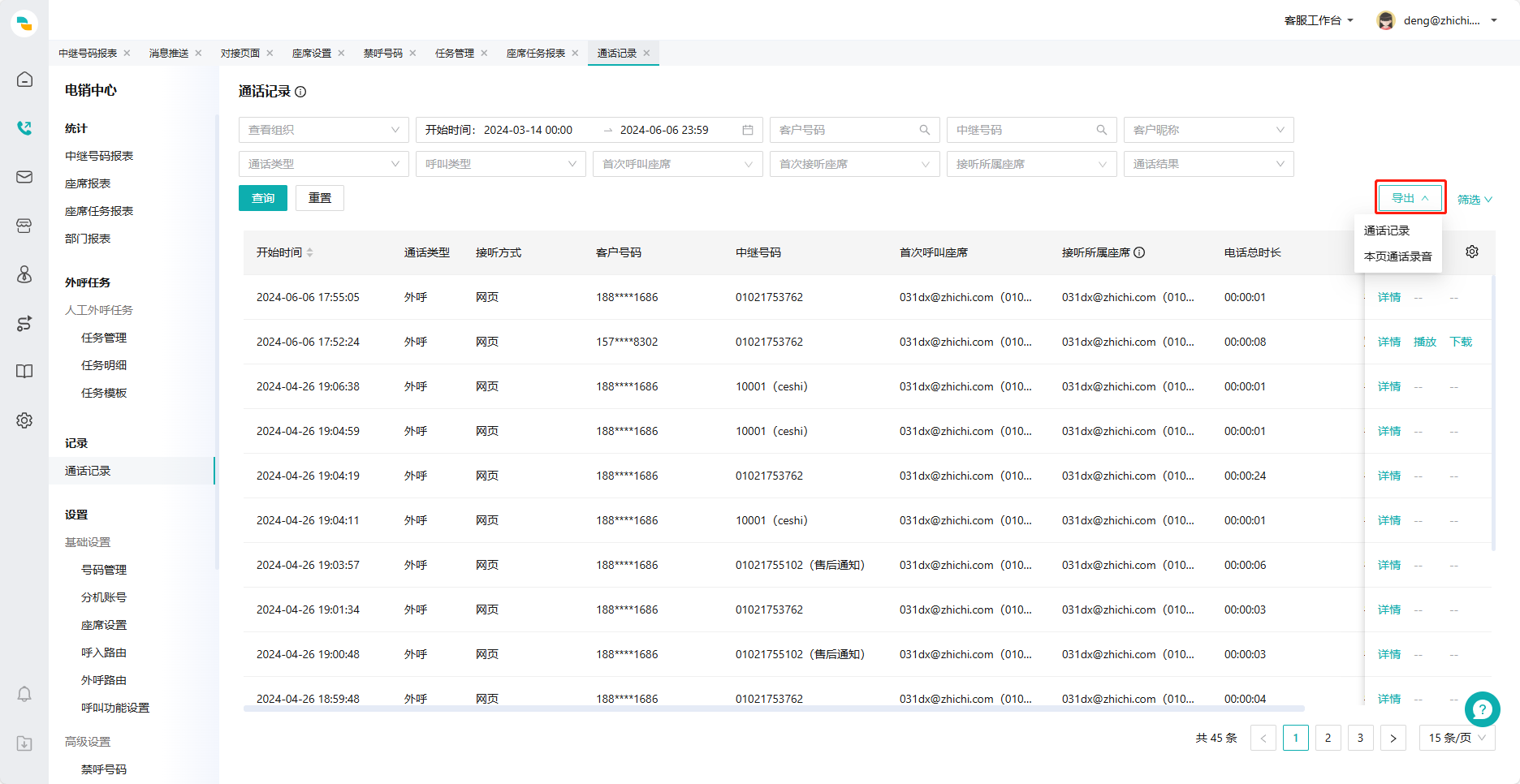Image resolution: width=1520 pixels, height=784 pixels.
Task: Close the 中继号码报表 tab
Action: tap(127, 53)
